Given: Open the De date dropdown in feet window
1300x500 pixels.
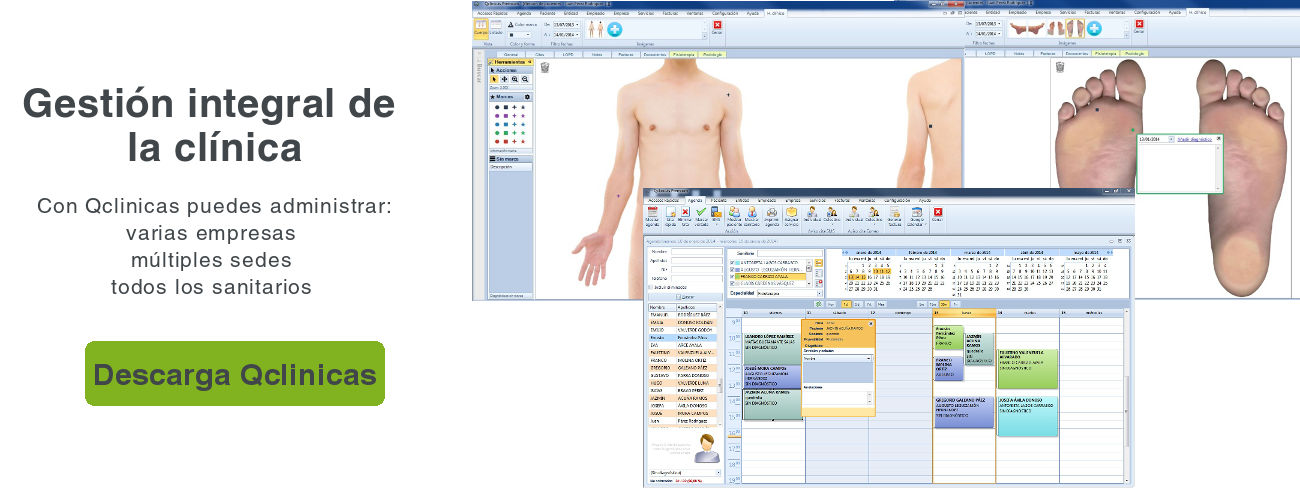Looking at the screenshot, I should tap(999, 24).
